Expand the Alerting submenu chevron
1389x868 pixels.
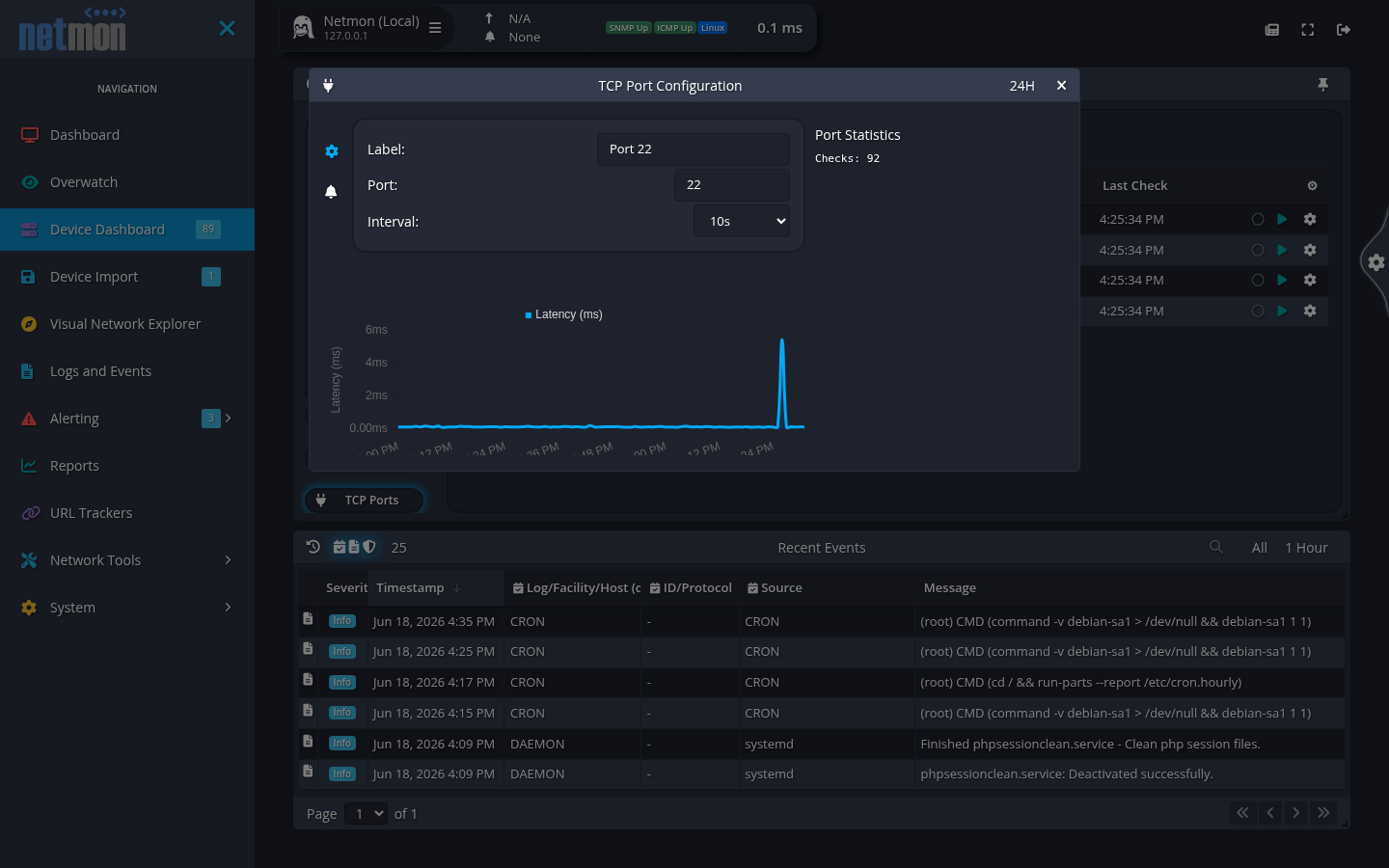click(x=228, y=418)
